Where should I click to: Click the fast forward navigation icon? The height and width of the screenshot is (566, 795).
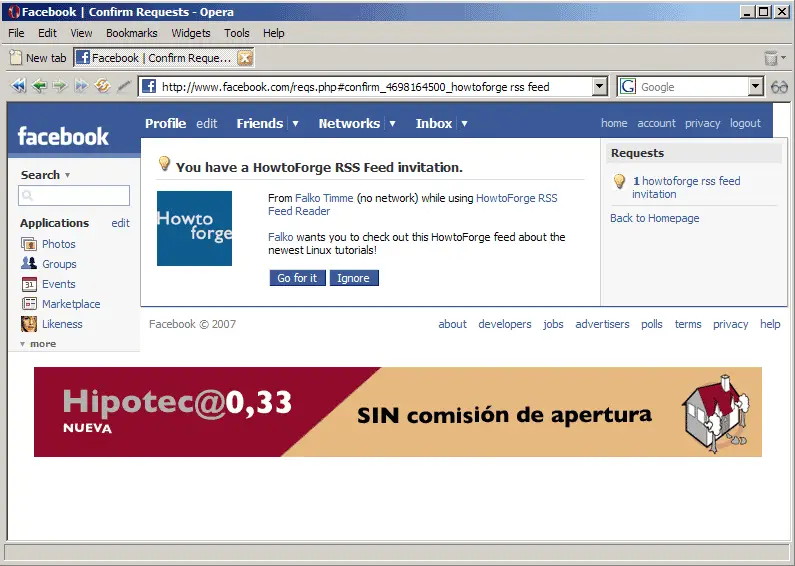pyautogui.click(x=81, y=86)
